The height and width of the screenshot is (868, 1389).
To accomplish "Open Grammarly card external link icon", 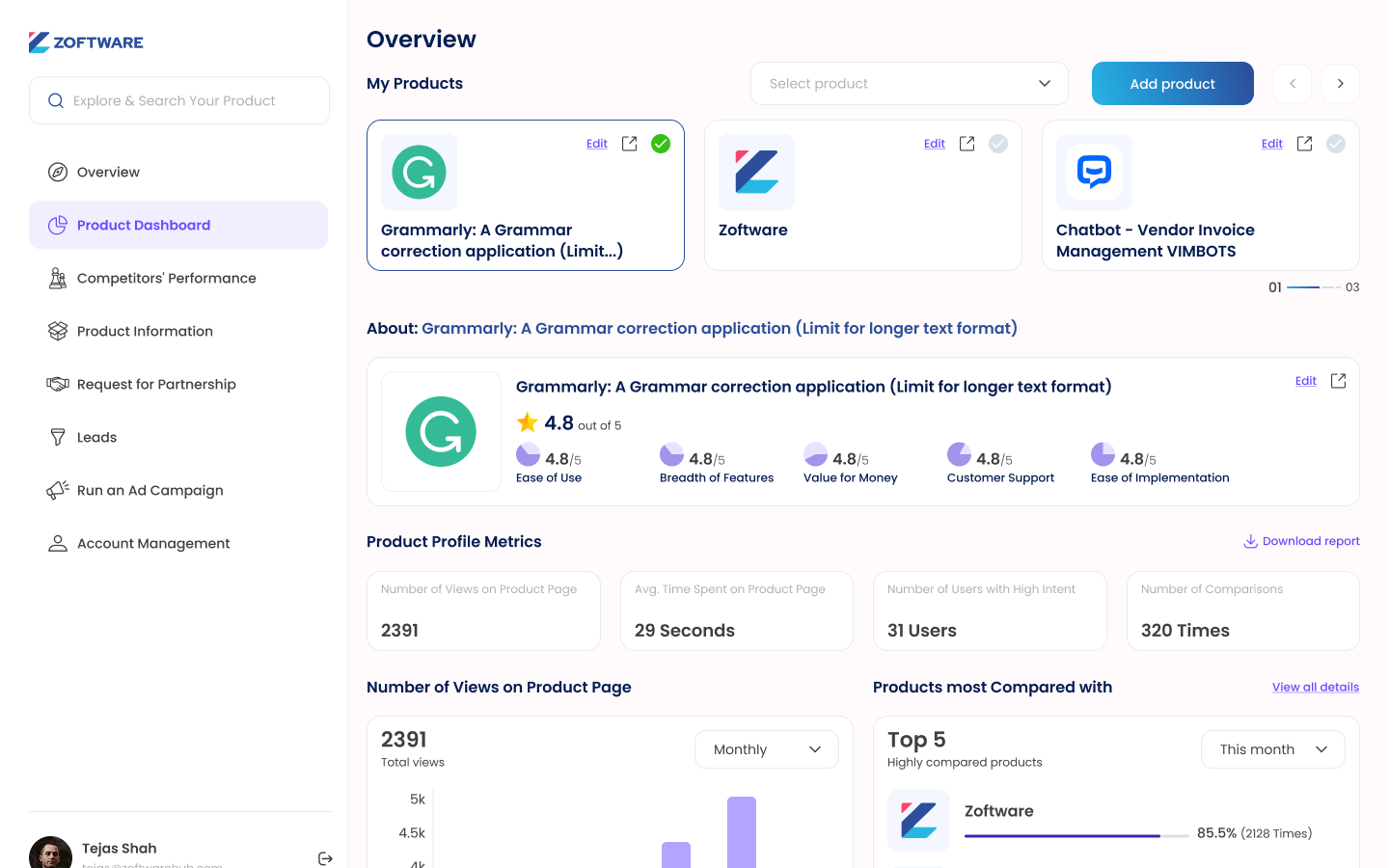I will (629, 144).
